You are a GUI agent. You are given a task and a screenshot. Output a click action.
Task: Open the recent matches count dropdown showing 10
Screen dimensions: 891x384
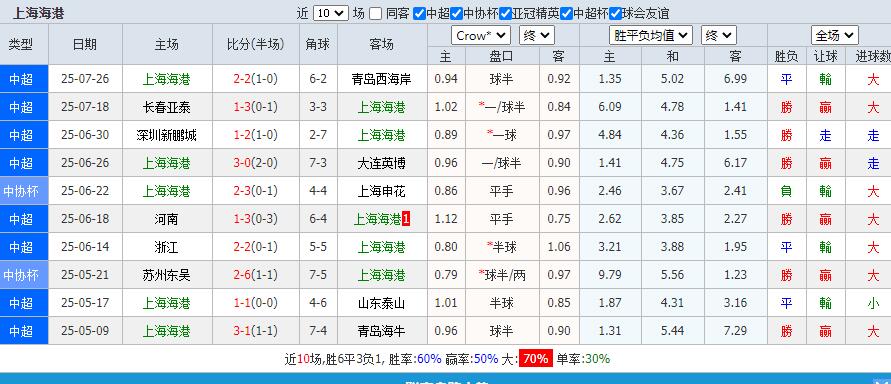[331, 13]
